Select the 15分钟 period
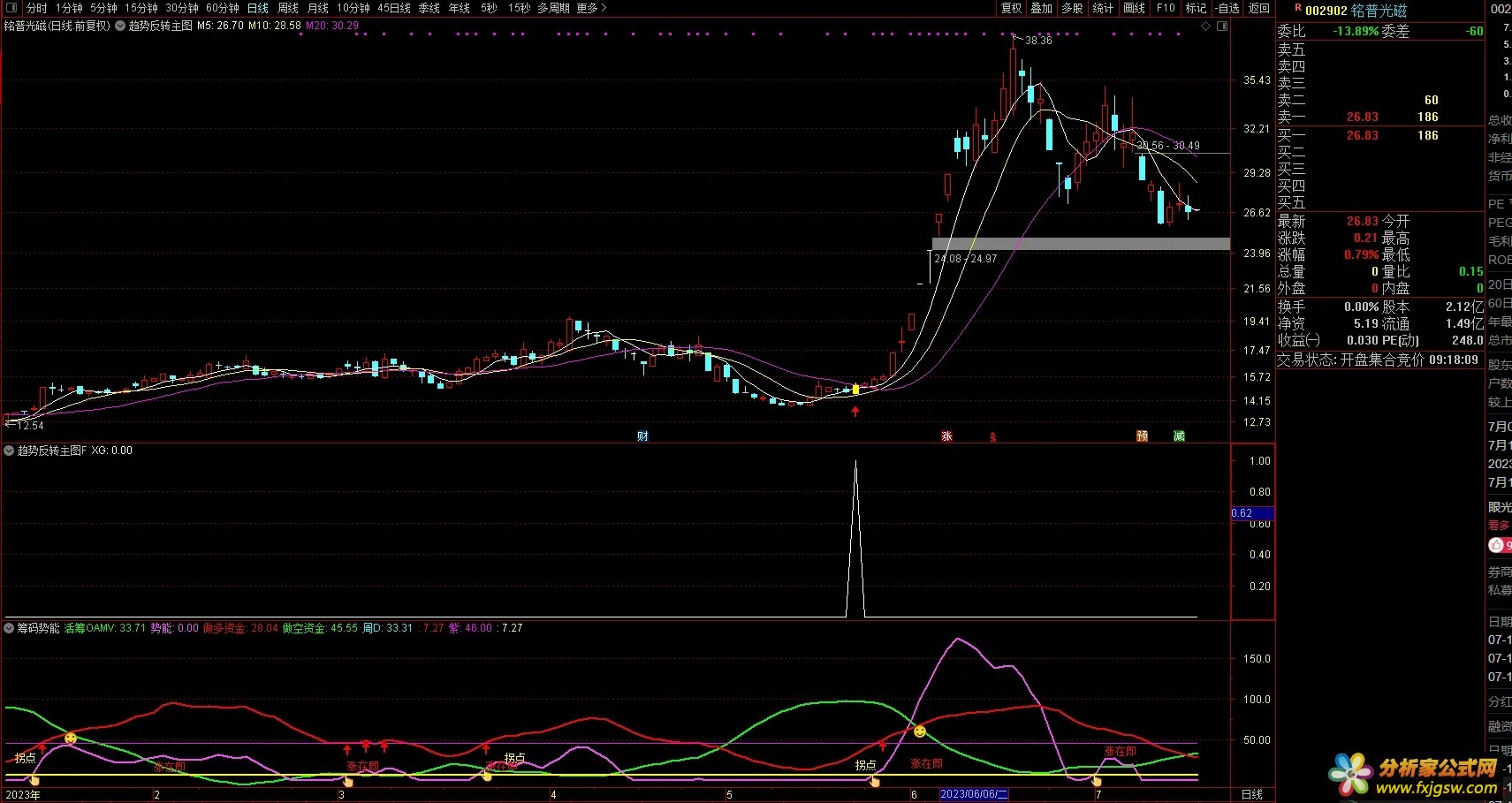The width and height of the screenshot is (1512, 803). (x=141, y=8)
